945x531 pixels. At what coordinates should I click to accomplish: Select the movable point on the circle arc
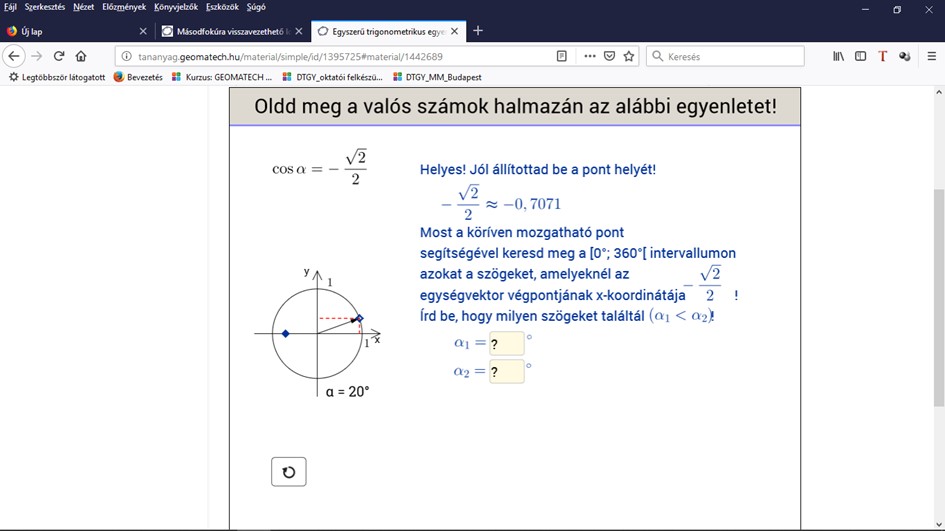[x=359, y=318]
